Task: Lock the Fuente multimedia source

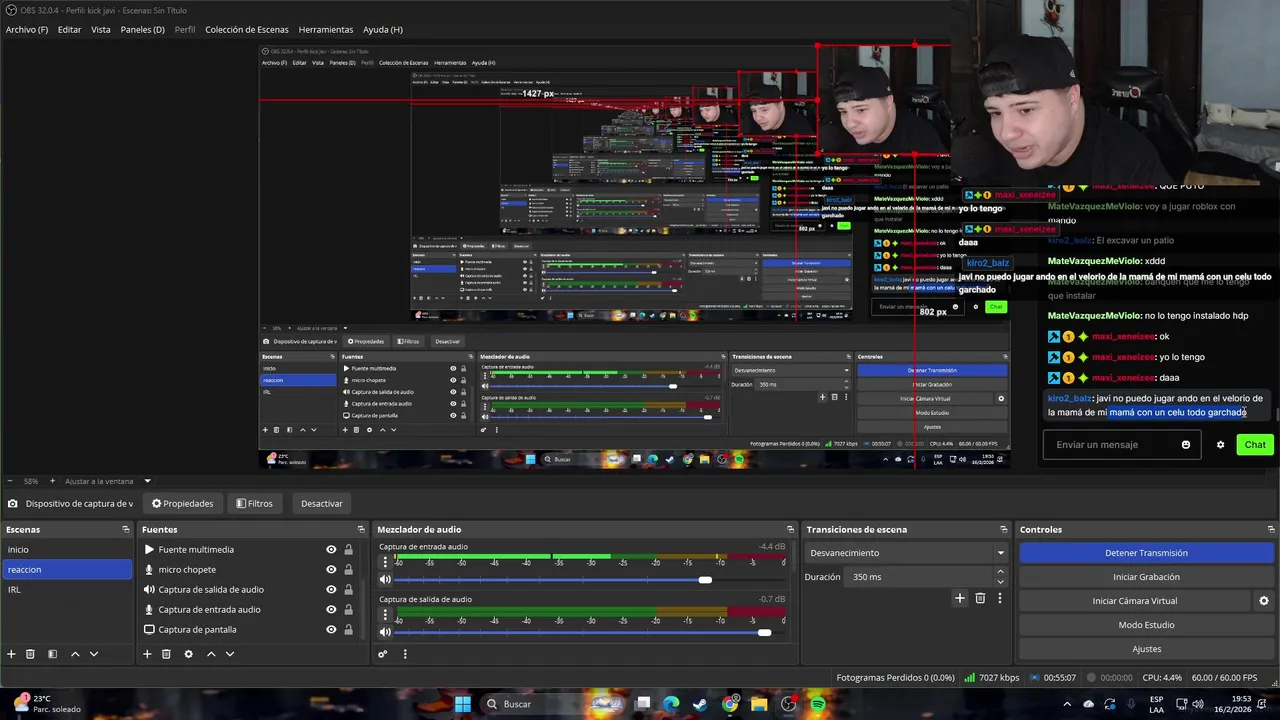Action: [348, 549]
